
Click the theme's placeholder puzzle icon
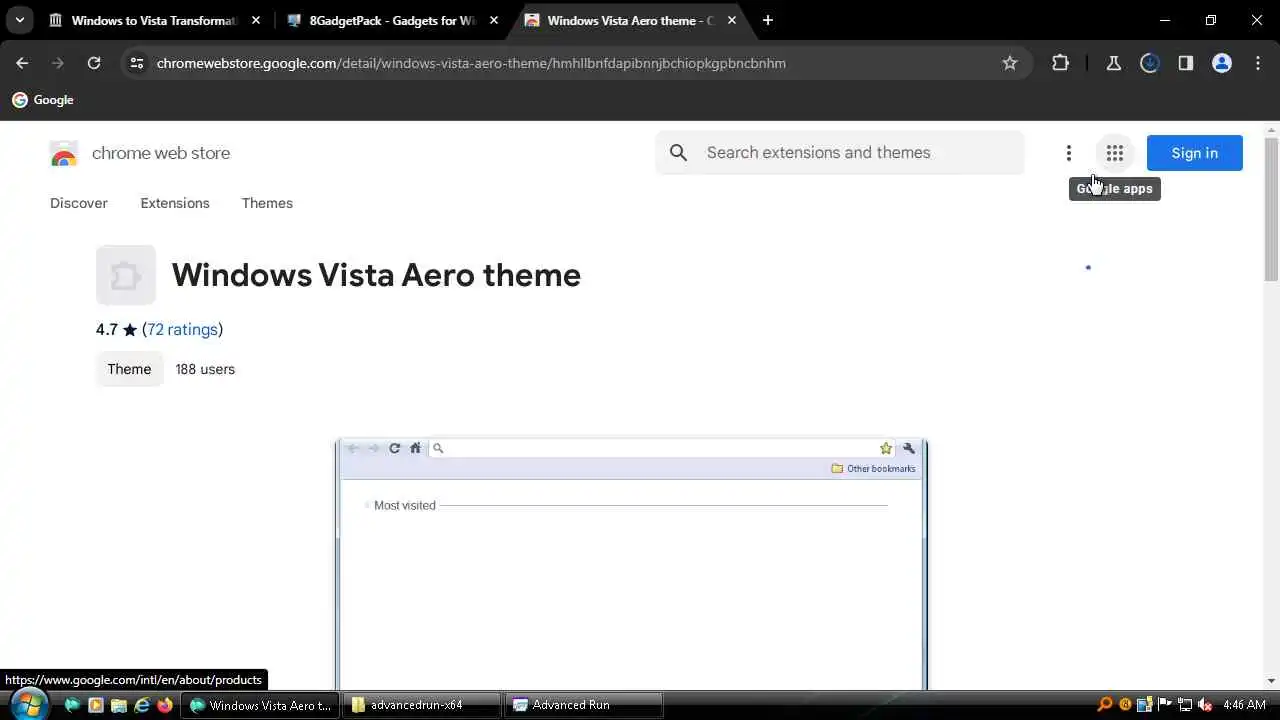[126, 275]
